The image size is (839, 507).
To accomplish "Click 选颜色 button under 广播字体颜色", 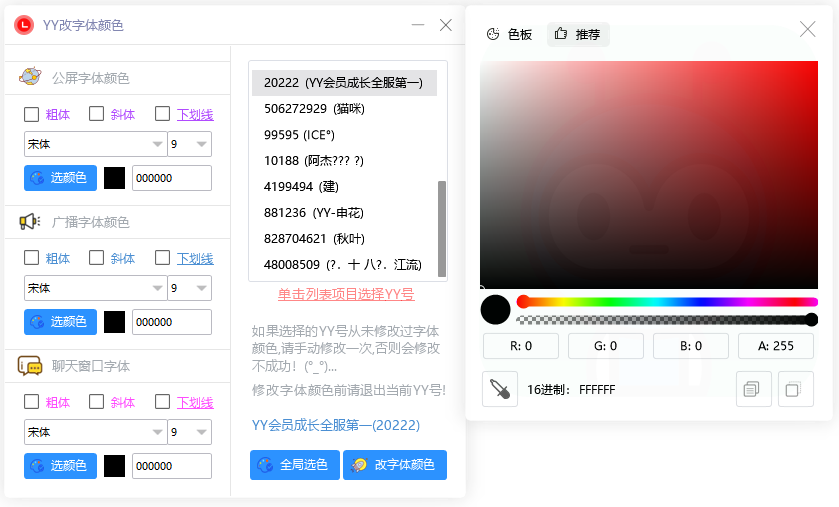I will (60, 321).
